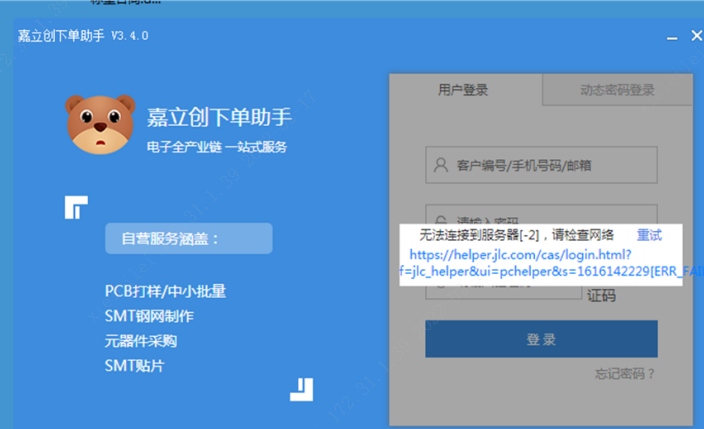Select the SMT钢网制作 service item
This screenshot has height=429, width=704.
click(149, 316)
